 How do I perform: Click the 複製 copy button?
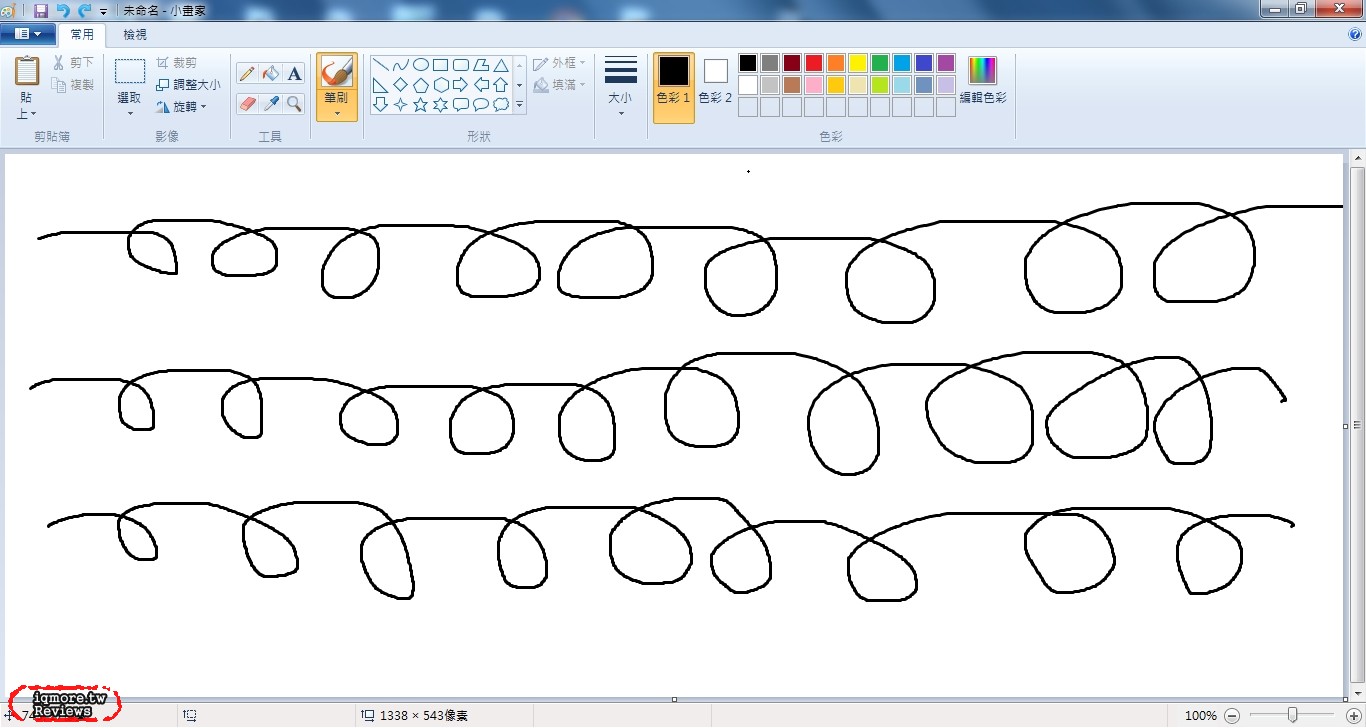pos(73,86)
